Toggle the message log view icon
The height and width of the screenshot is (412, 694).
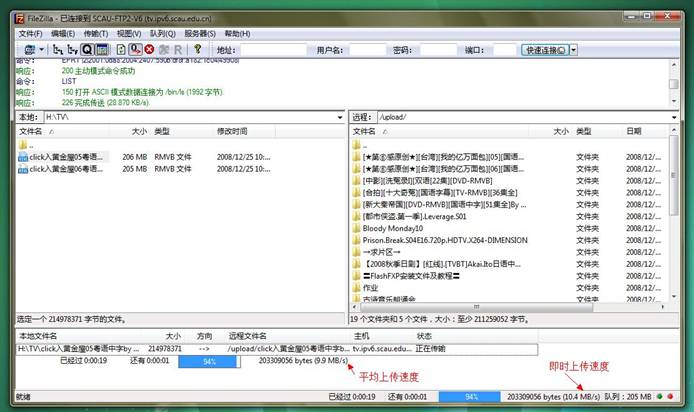[x=102, y=50]
